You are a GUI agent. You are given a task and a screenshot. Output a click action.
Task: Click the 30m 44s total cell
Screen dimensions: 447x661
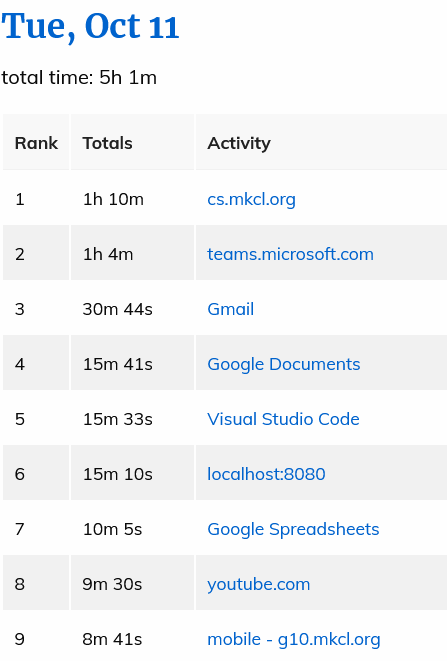(132, 309)
